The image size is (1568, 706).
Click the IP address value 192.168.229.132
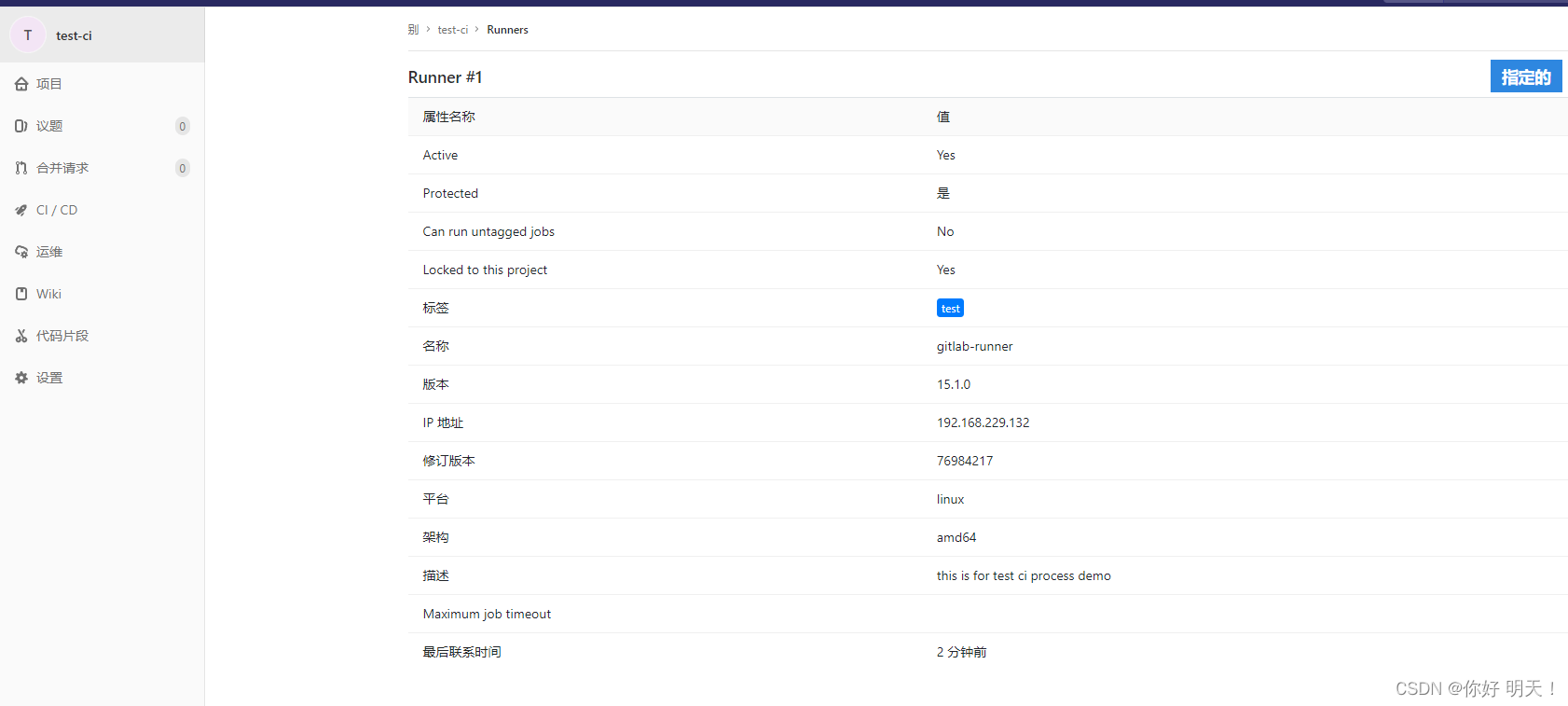[x=983, y=422]
